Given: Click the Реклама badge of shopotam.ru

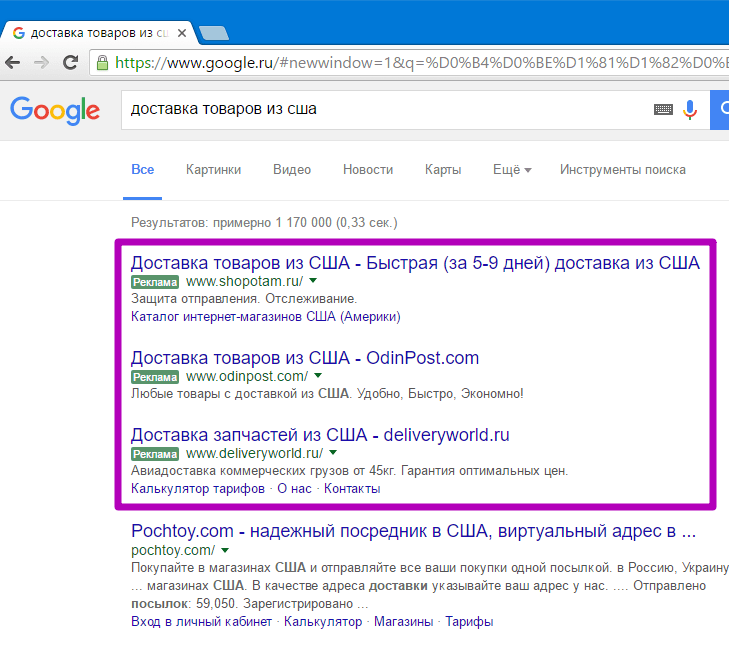Looking at the screenshot, I should 155,282.
